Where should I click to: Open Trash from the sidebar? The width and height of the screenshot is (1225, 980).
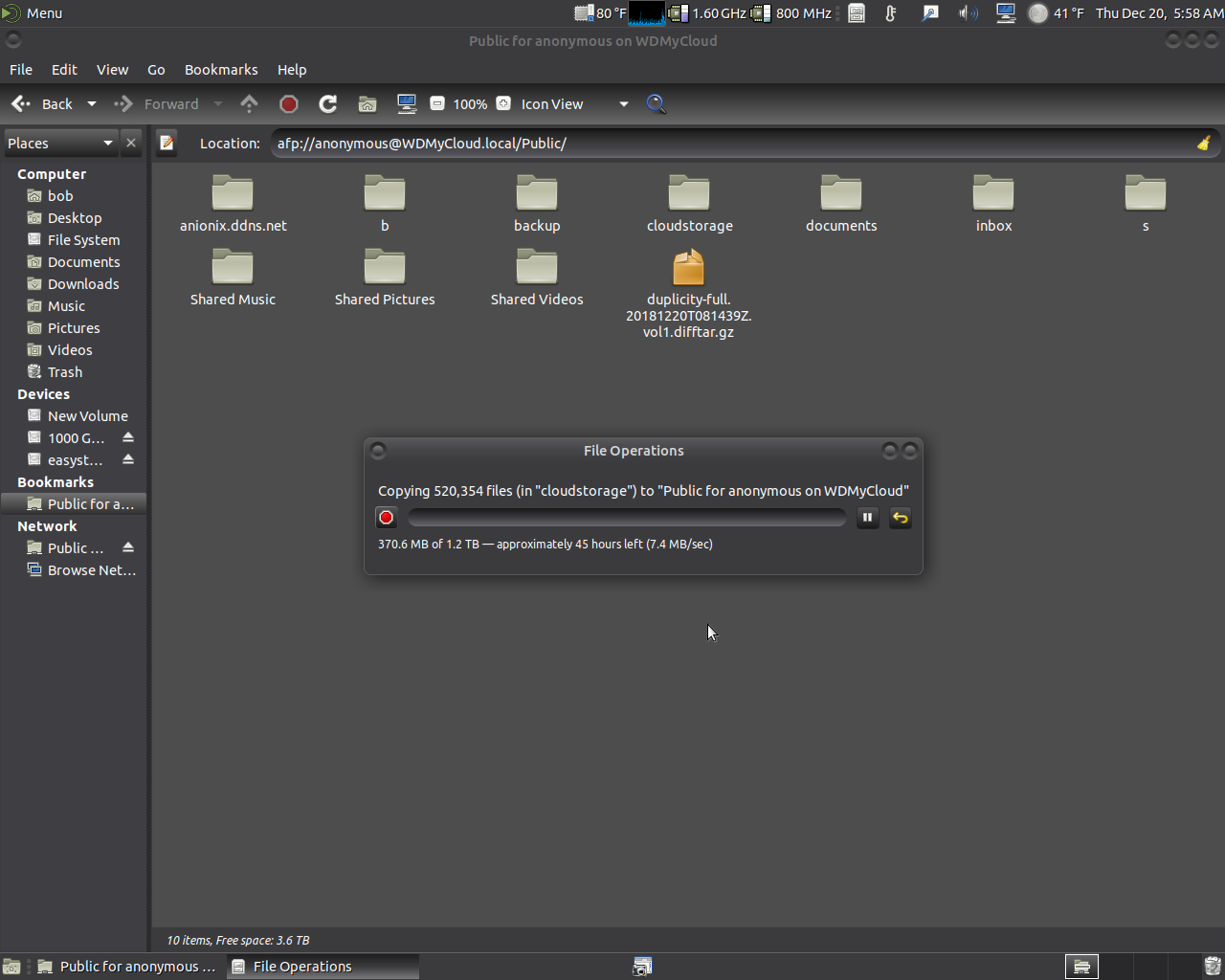pyautogui.click(x=74, y=372)
